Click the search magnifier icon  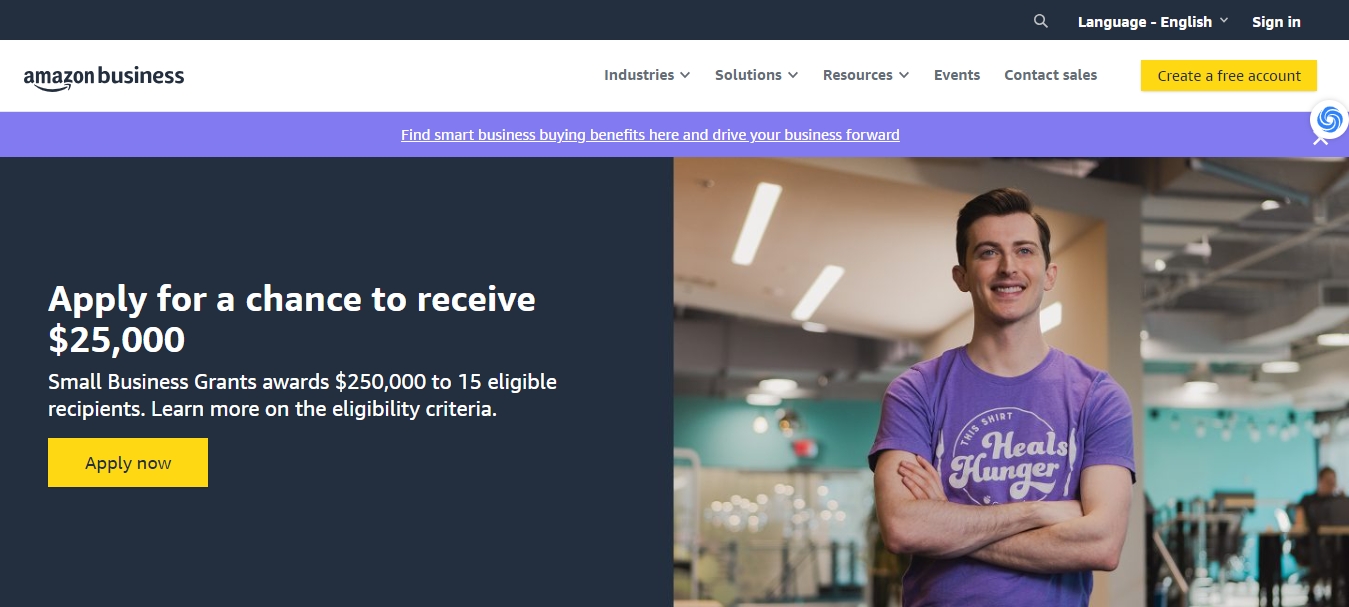coord(1041,21)
